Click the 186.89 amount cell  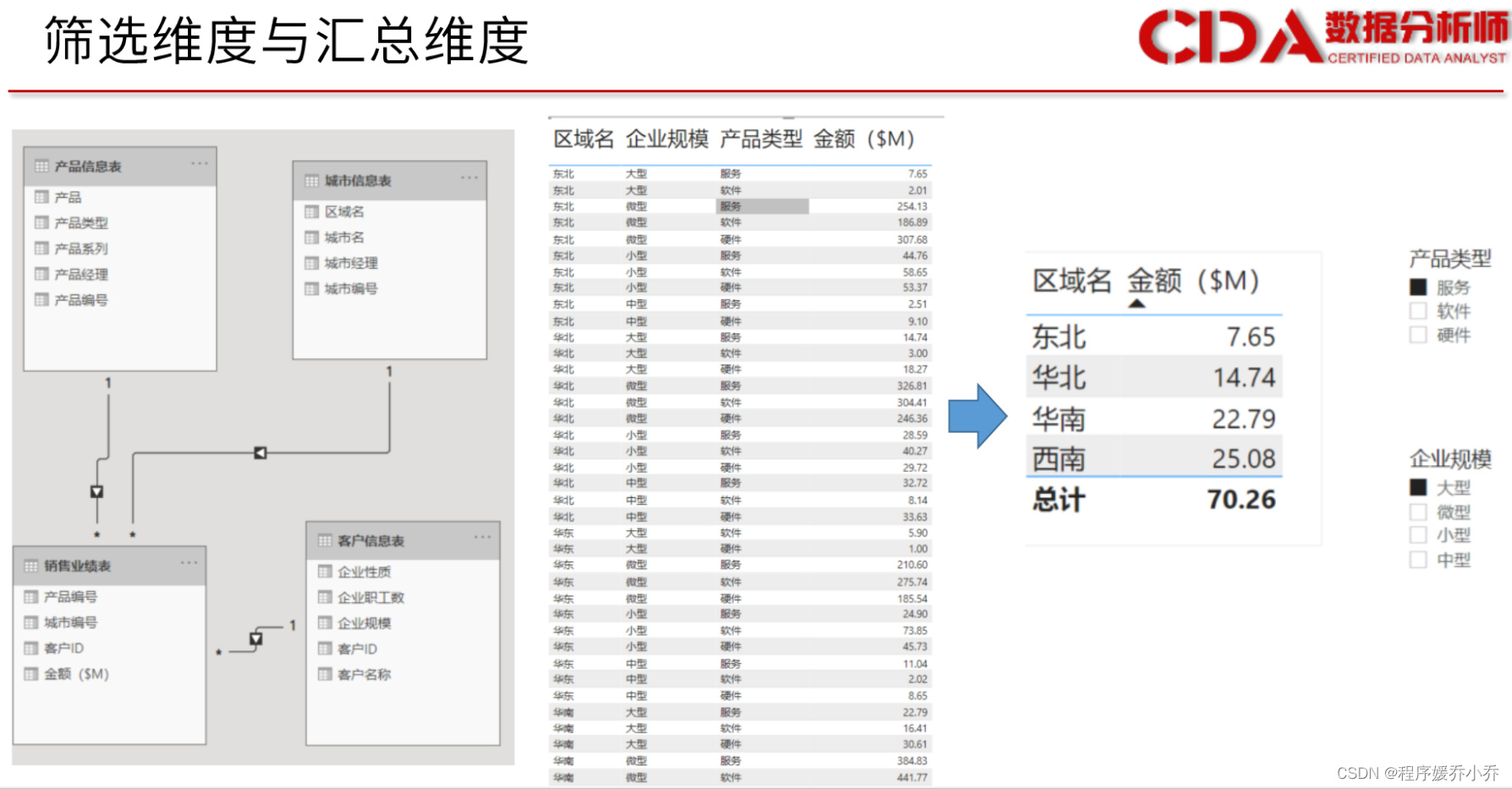click(912, 222)
